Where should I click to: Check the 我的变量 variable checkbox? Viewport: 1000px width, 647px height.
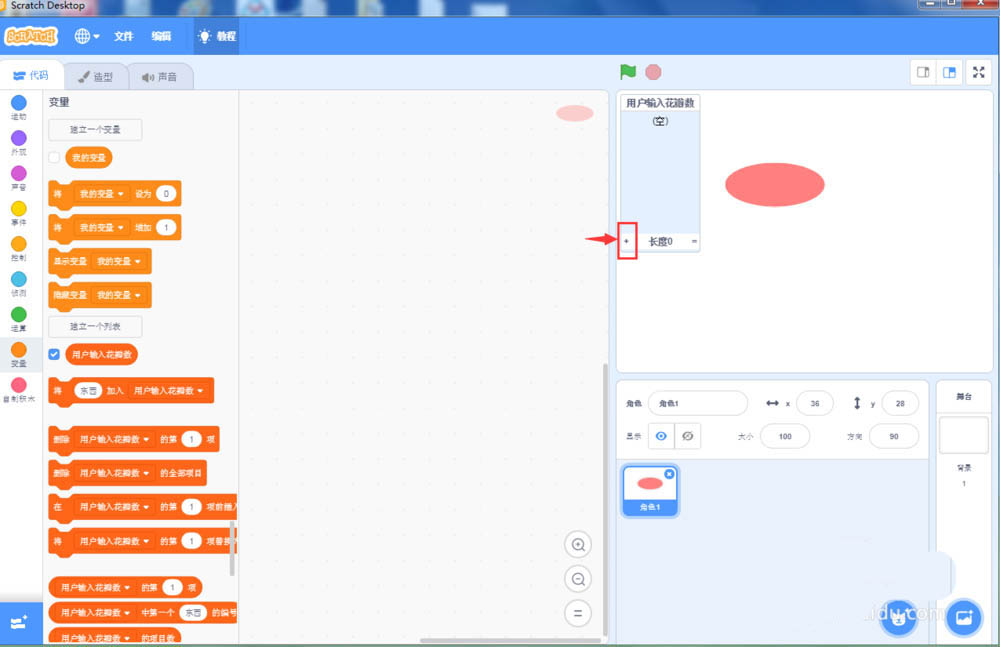point(53,157)
